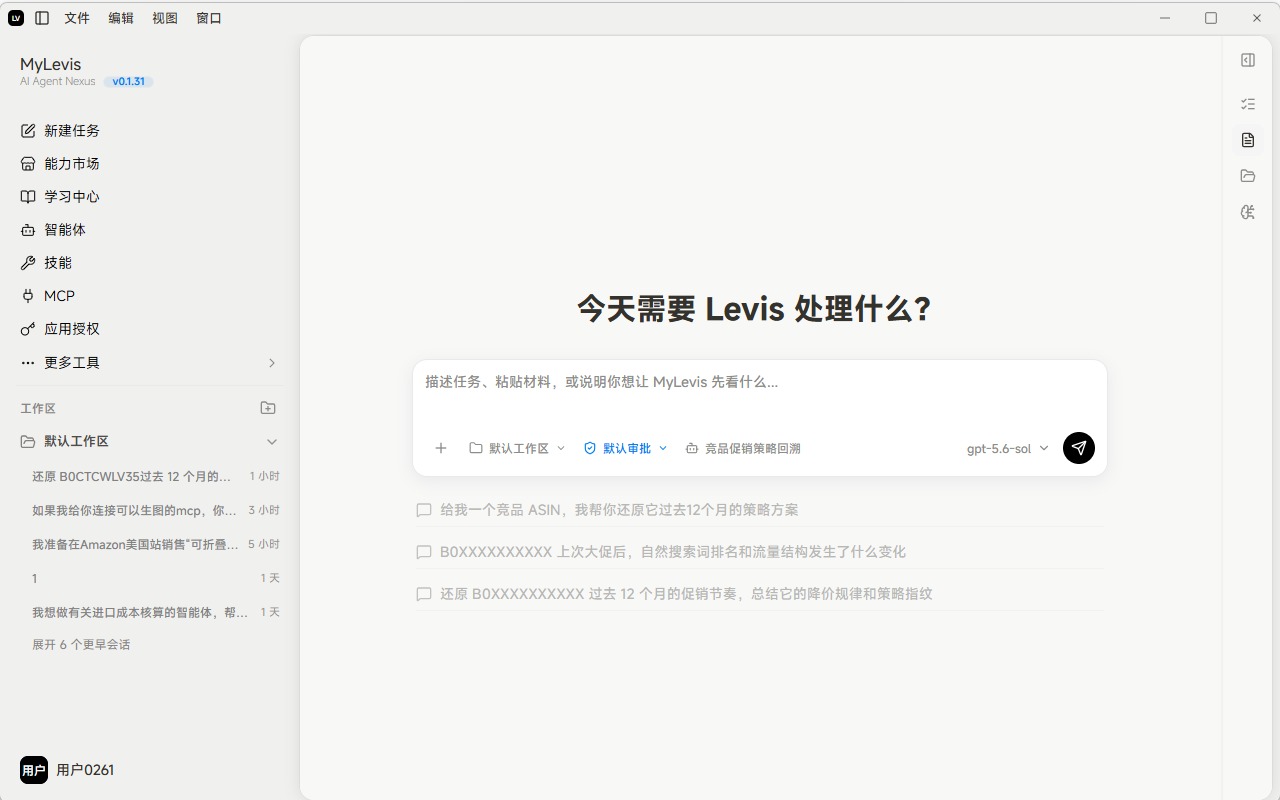Viewport: 1280px width, 800px height.
Task: Collapse the 默认工作区 chevron
Action: point(272,441)
